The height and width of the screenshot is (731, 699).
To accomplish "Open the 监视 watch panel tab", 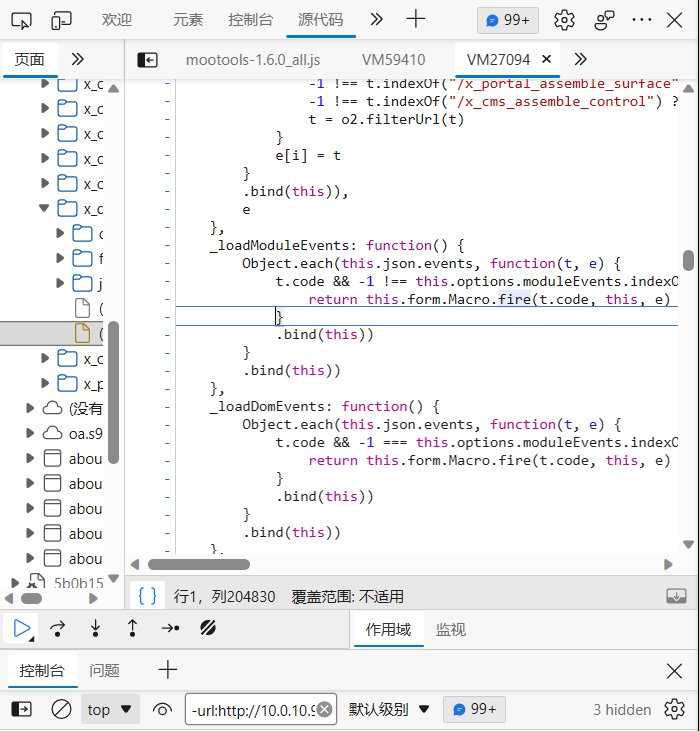I will 450,629.
